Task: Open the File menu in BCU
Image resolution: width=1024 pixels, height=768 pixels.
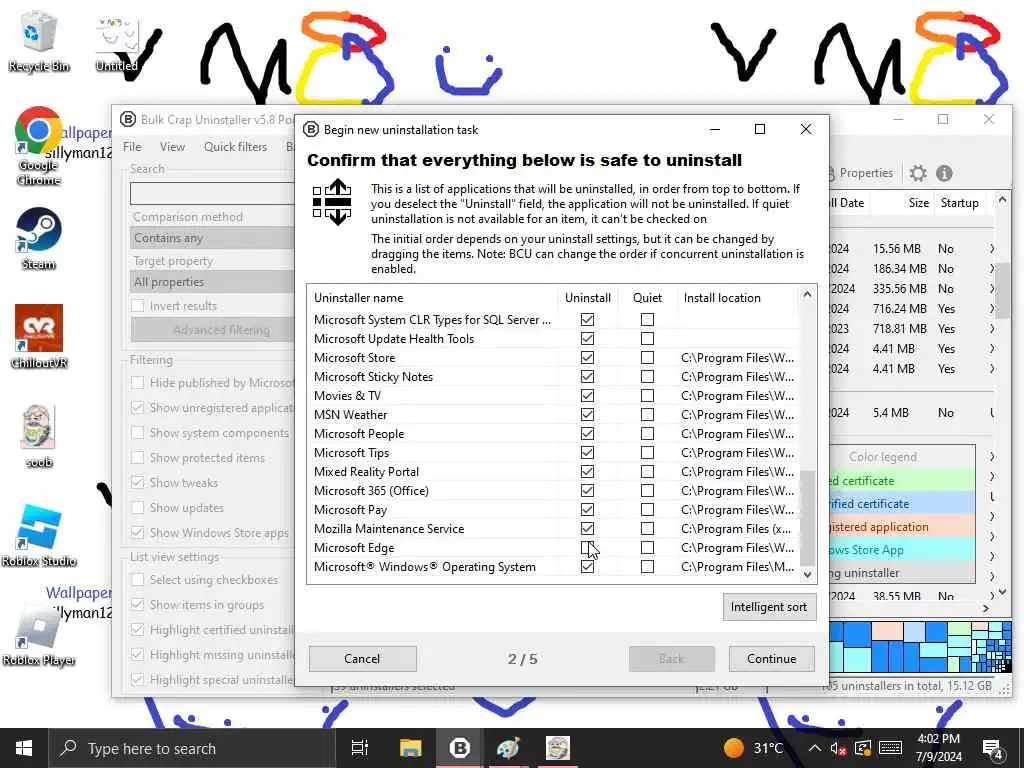Action: coord(132,147)
